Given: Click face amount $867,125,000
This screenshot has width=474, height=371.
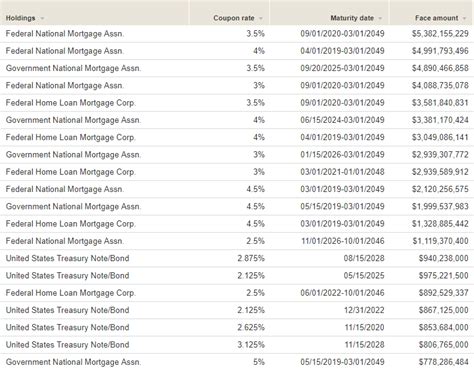Looking at the screenshot, I should click(444, 310).
